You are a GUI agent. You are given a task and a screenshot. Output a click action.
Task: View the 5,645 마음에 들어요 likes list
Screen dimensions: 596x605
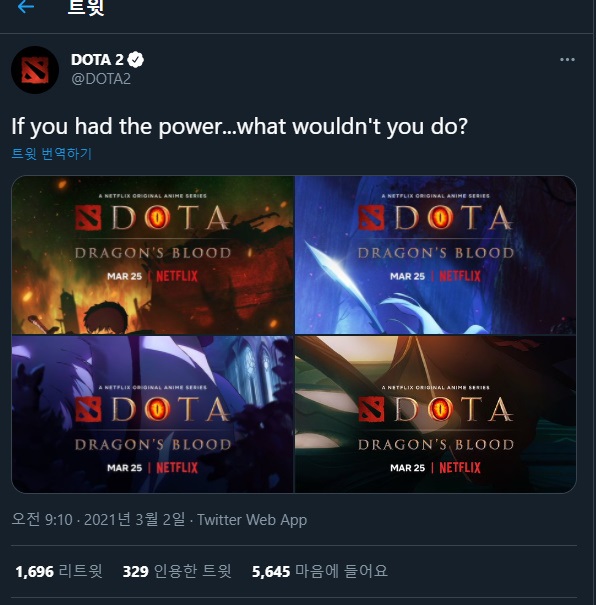tap(319, 571)
